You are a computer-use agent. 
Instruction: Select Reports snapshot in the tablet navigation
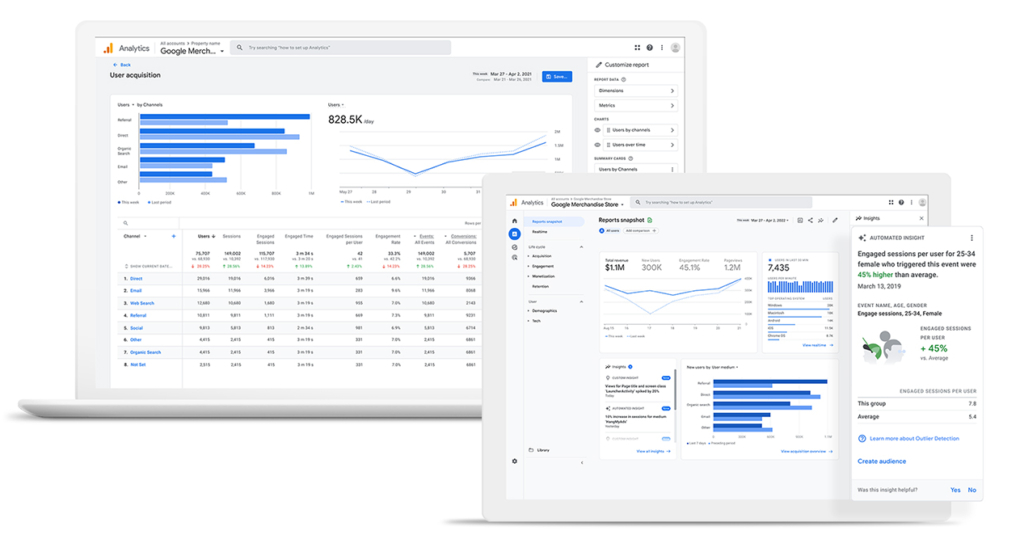click(x=555, y=222)
